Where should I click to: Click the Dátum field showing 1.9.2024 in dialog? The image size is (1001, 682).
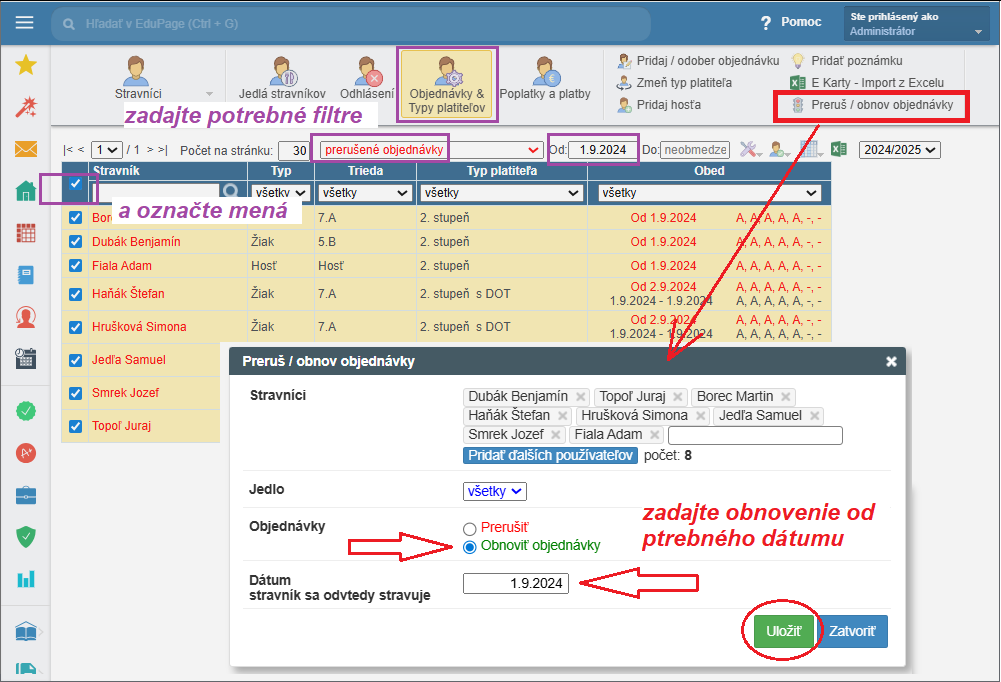(x=516, y=583)
